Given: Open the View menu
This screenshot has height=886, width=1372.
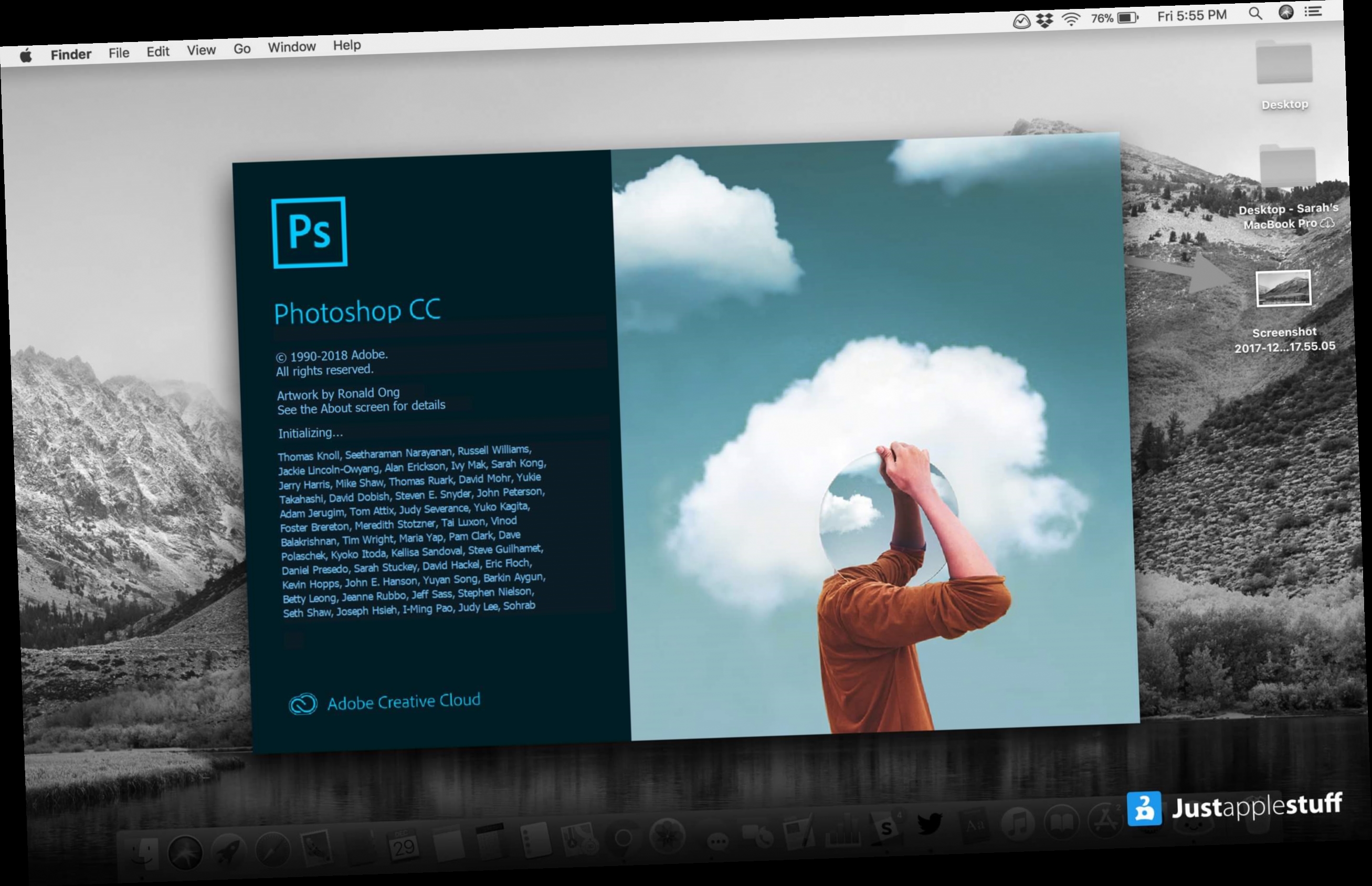Looking at the screenshot, I should pyautogui.click(x=202, y=50).
